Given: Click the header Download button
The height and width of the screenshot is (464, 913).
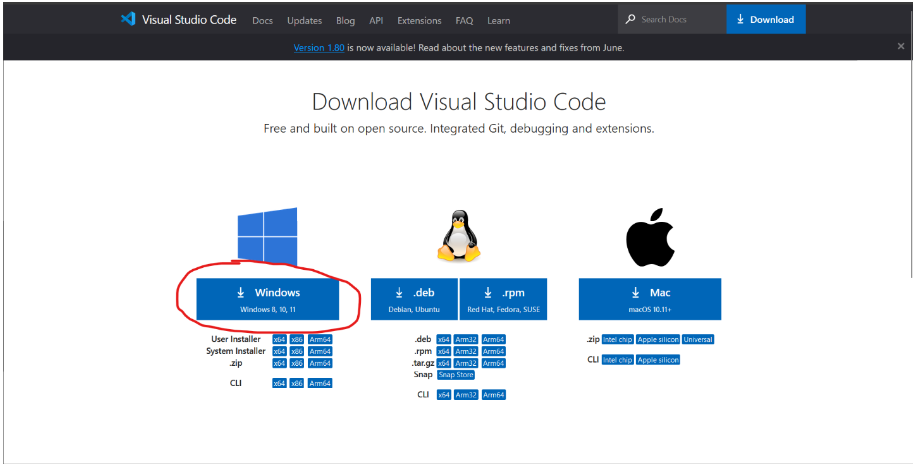Looking at the screenshot, I should [x=766, y=19].
